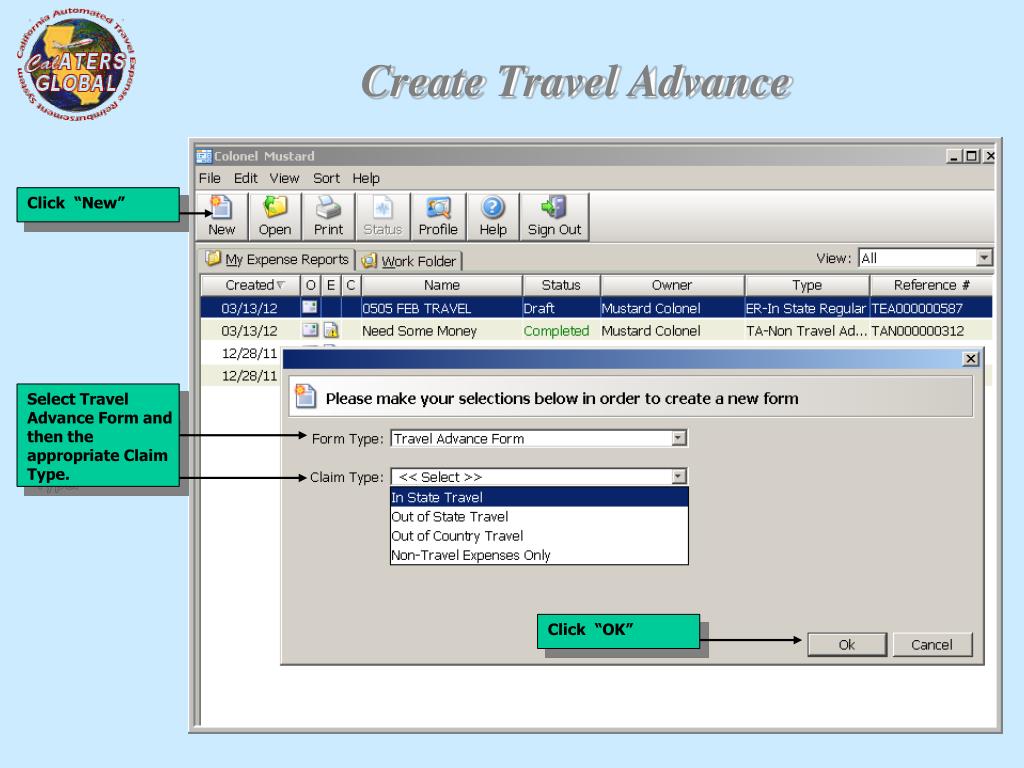Click the New toolbar icon
This screenshot has height=768, width=1024.
221,217
